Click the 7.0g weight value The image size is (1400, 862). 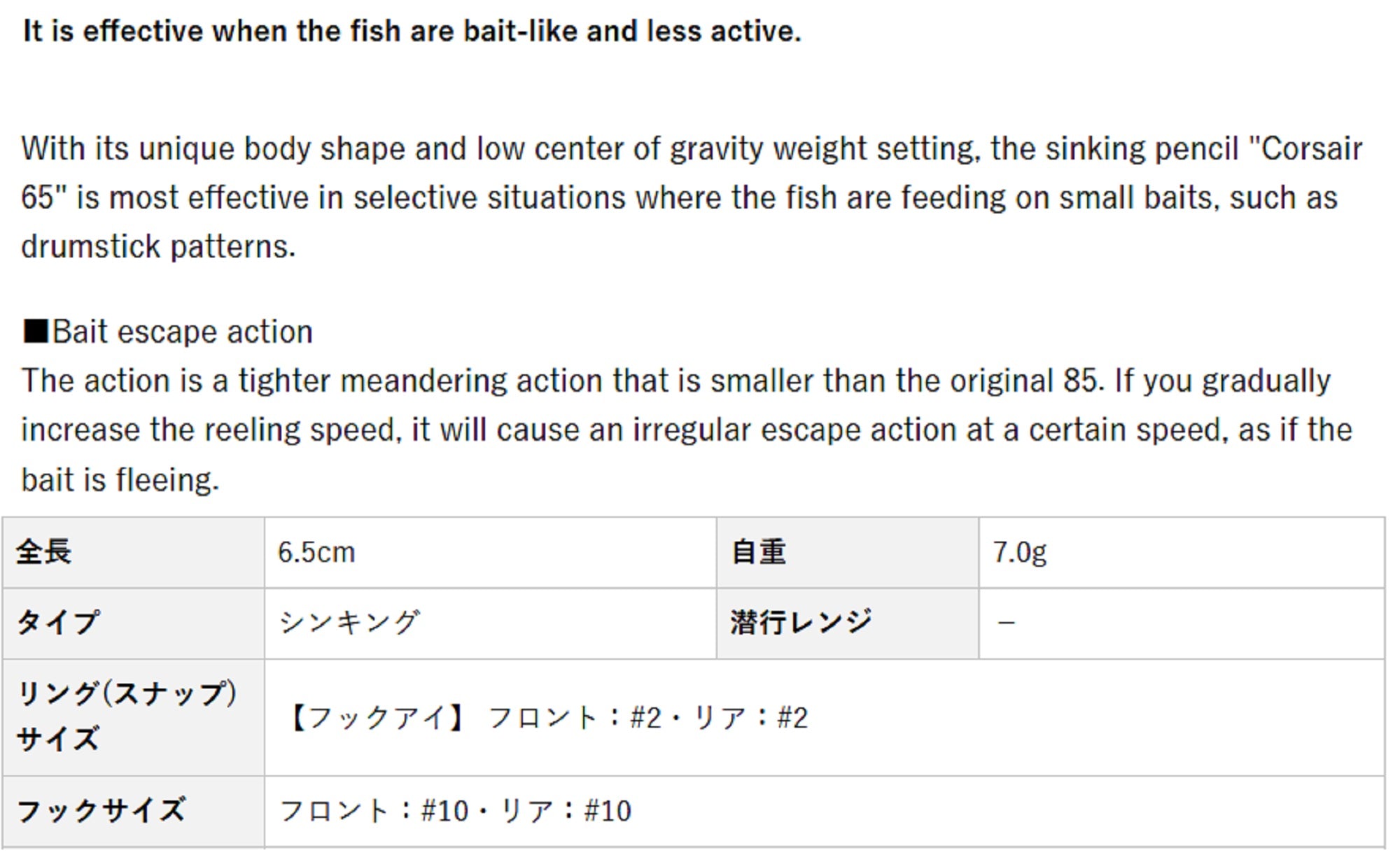[x=1019, y=553]
